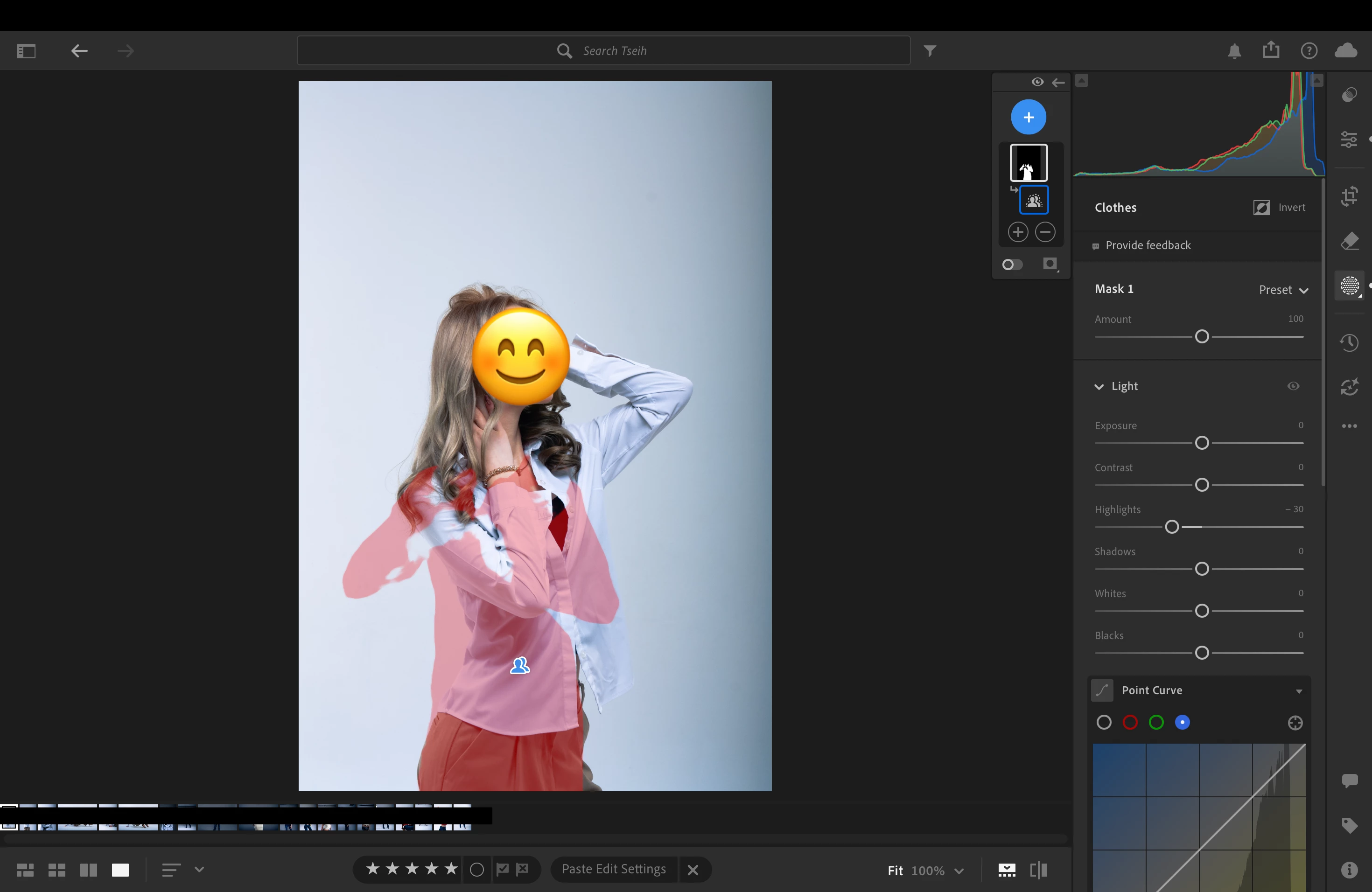Click the blue Create New Mask button
The width and height of the screenshot is (1372, 892).
point(1029,117)
